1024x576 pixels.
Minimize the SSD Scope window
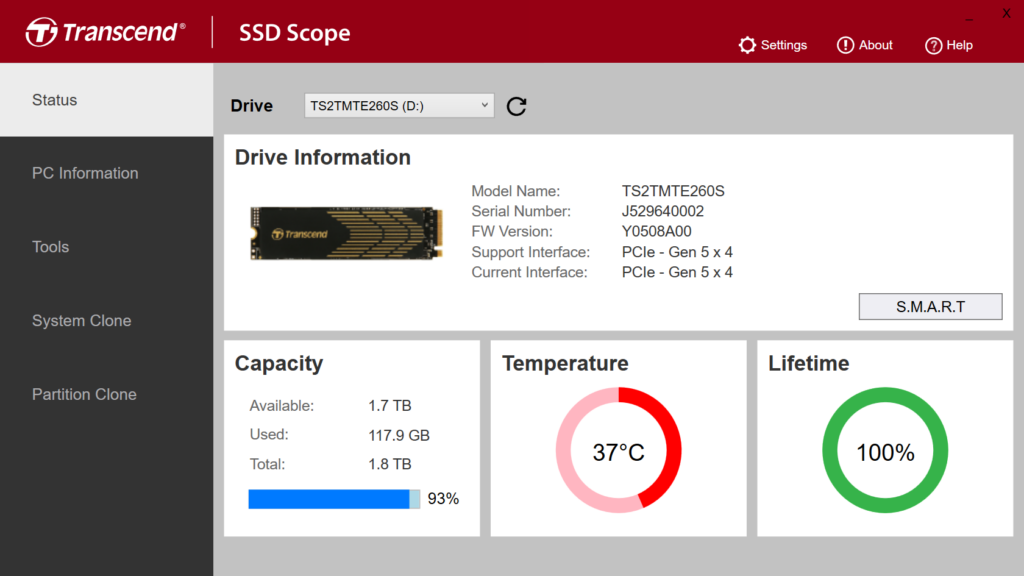coord(970,15)
